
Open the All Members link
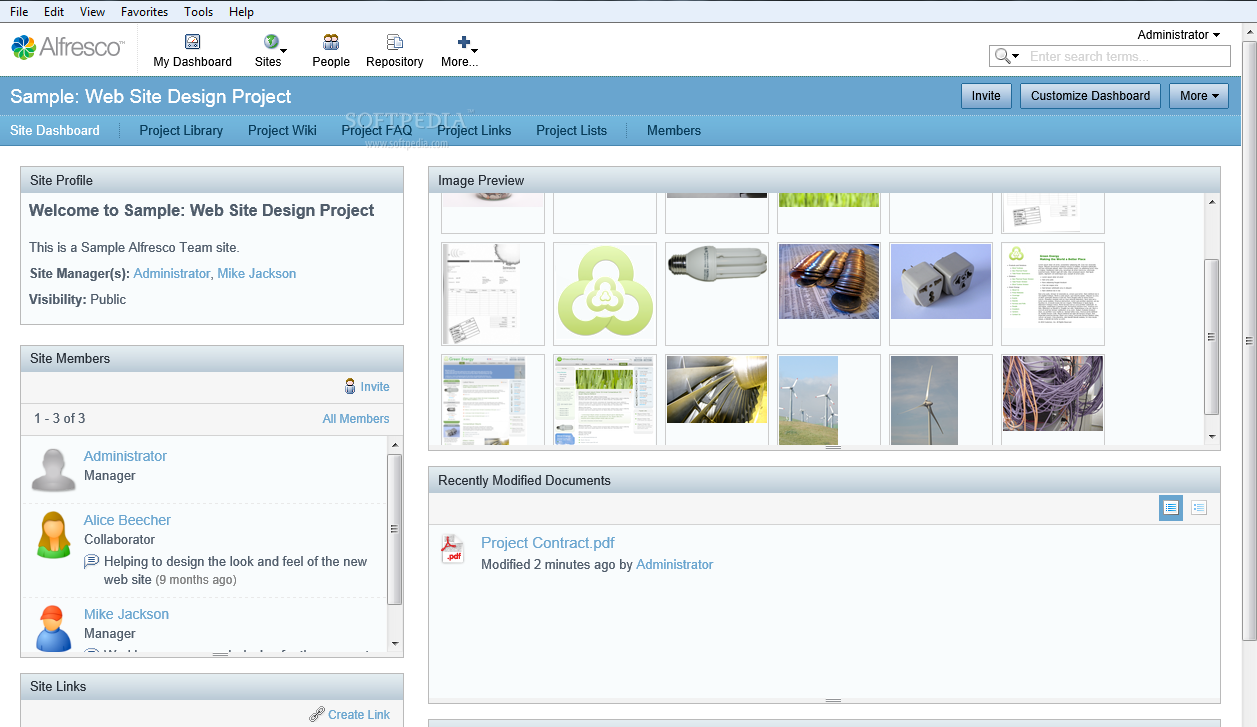point(355,419)
